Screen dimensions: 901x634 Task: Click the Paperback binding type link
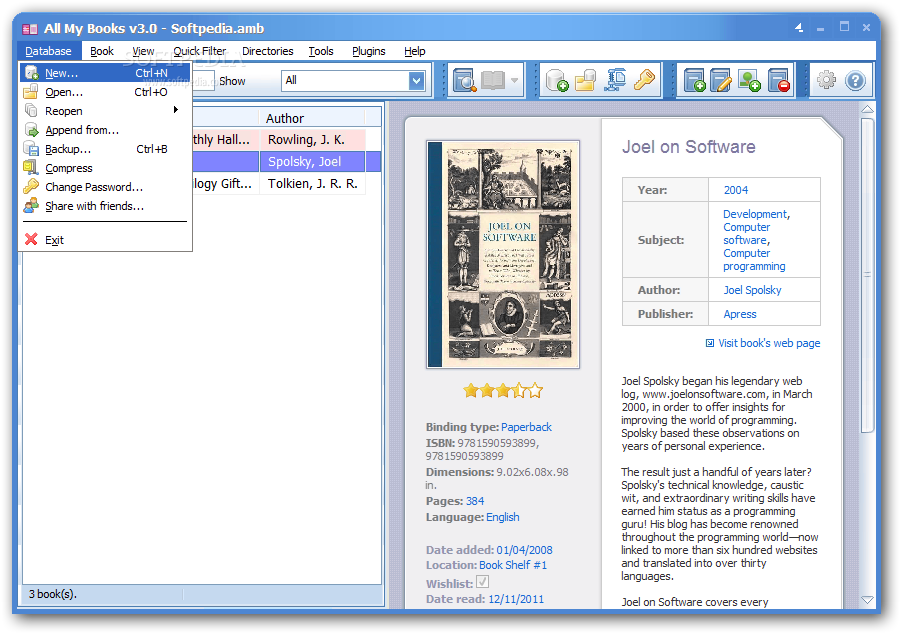point(526,427)
